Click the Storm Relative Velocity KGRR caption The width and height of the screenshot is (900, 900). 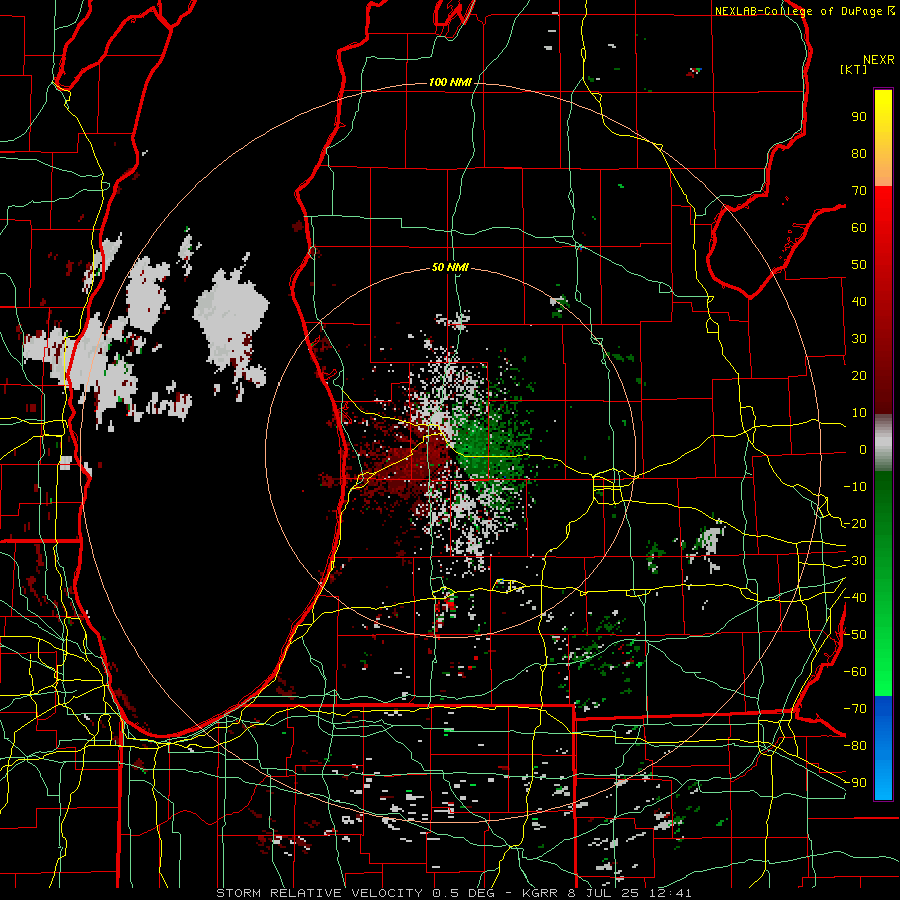pos(453,893)
